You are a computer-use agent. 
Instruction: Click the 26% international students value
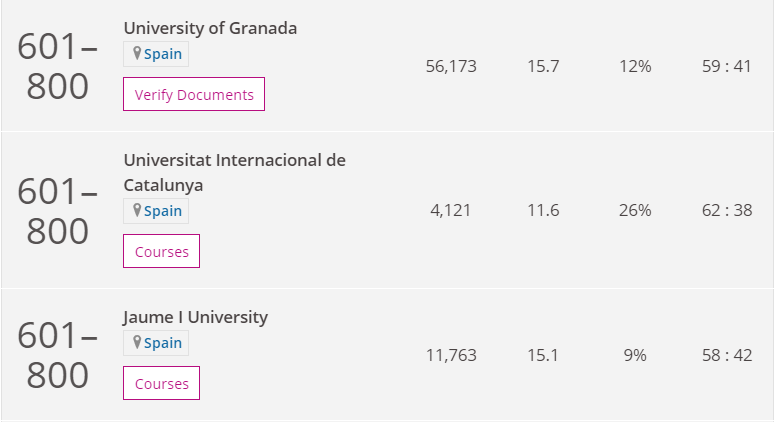click(x=635, y=211)
